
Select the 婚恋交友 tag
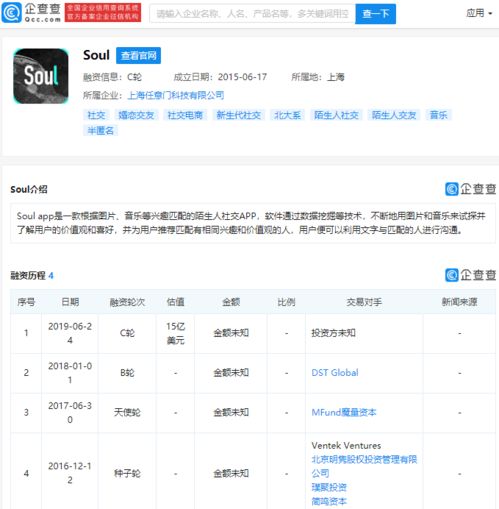tap(136, 115)
